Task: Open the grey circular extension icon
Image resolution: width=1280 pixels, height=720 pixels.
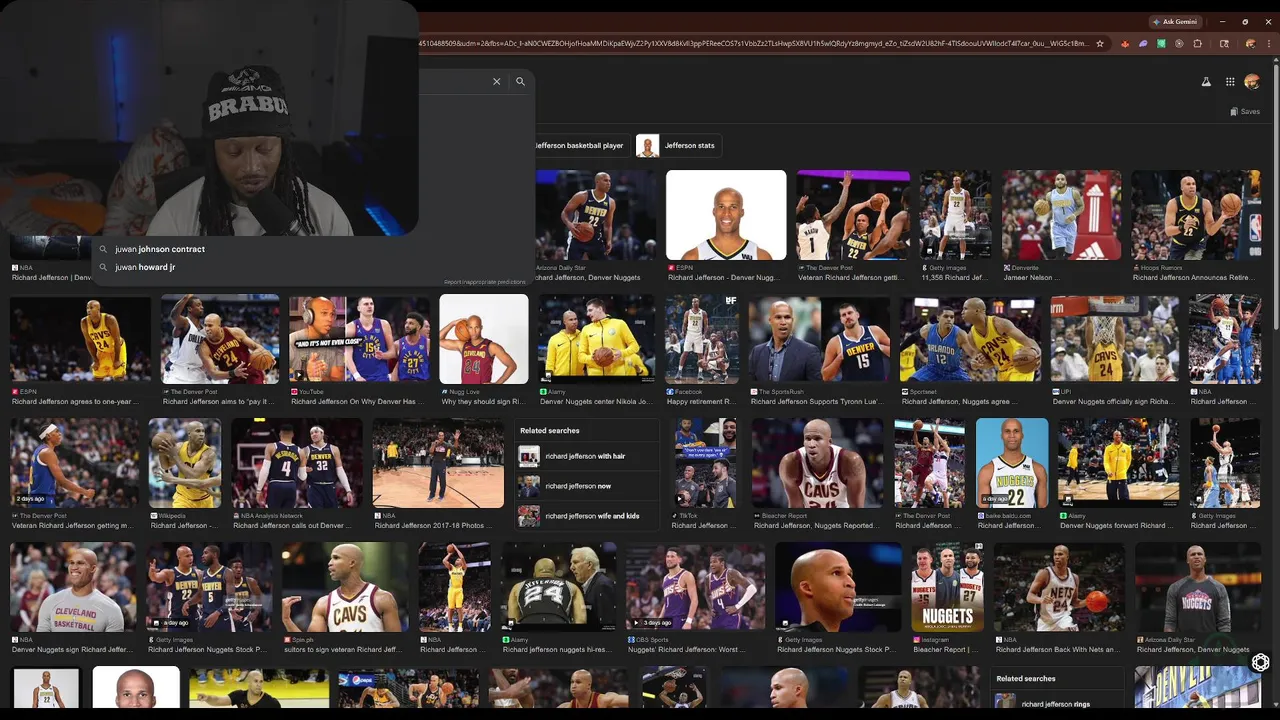Action: (1179, 44)
